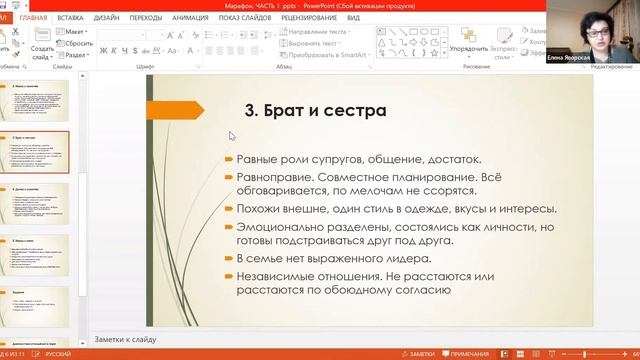Expand the shapes gallery more arrow

tap(444, 53)
